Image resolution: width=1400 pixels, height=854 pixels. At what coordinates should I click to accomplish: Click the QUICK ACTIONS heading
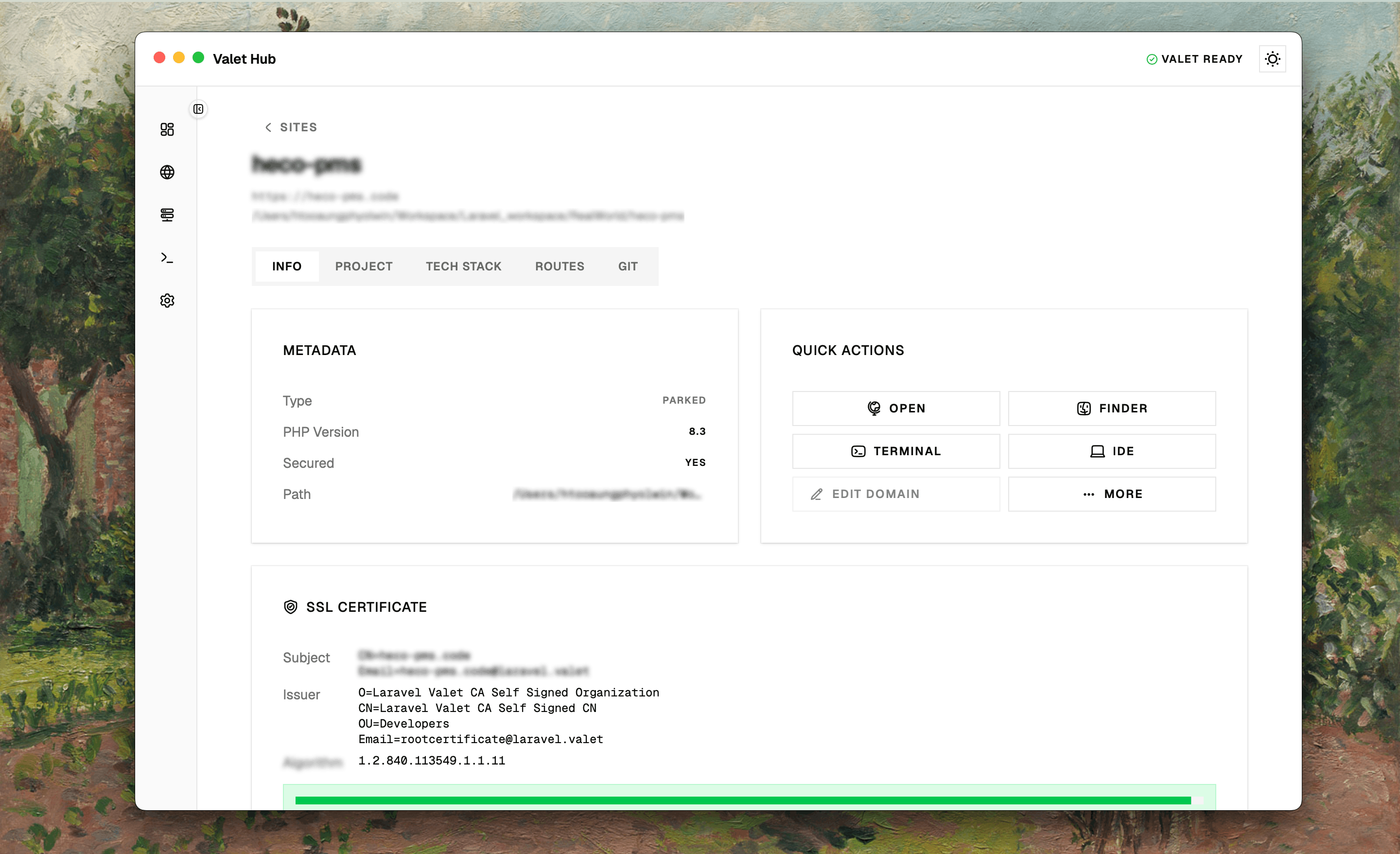[848, 350]
